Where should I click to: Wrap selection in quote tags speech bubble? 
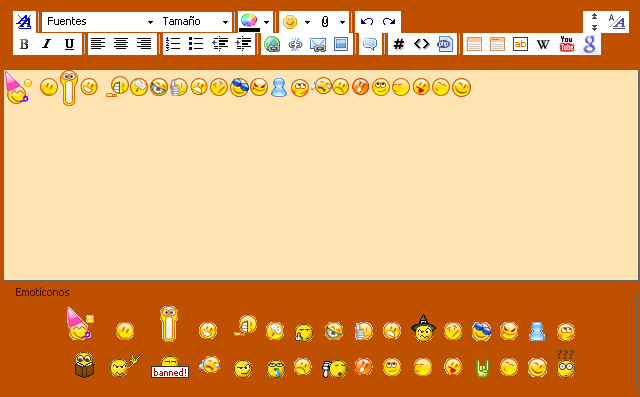(x=370, y=44)
